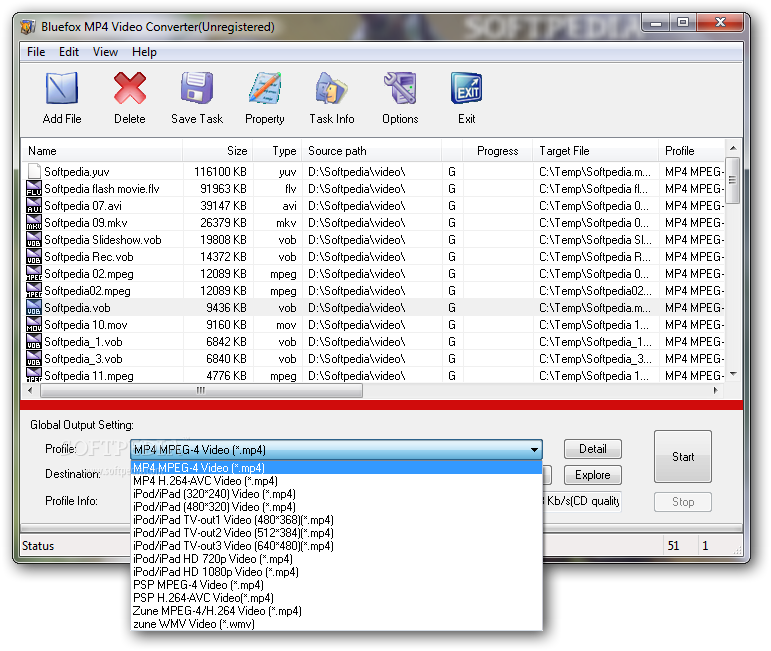Click the red Delete icon
Screen dimensions: 771x651
pyautogui.click(x=130, y=89)
